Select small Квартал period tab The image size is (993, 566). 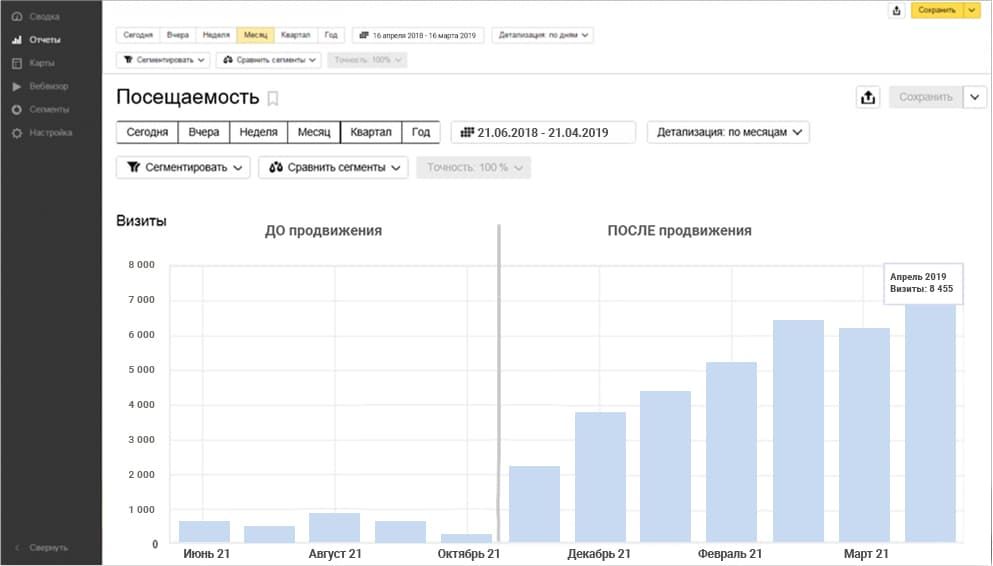click(x=295, y=35)
